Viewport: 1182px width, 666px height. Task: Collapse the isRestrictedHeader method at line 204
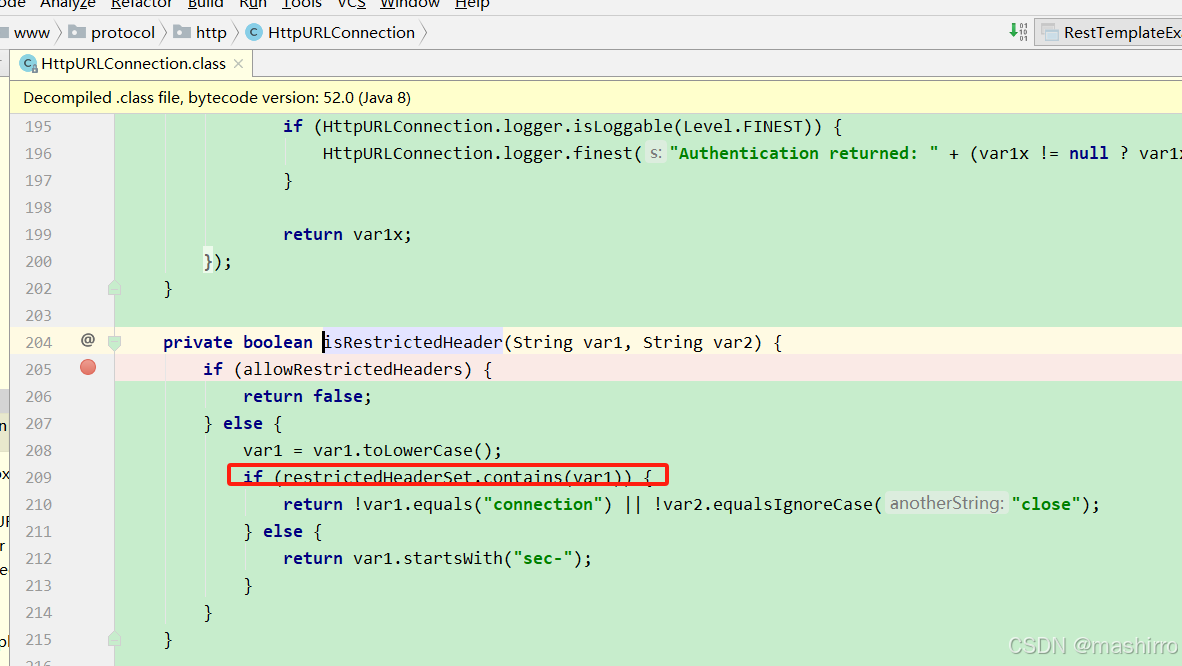(115, 342)
